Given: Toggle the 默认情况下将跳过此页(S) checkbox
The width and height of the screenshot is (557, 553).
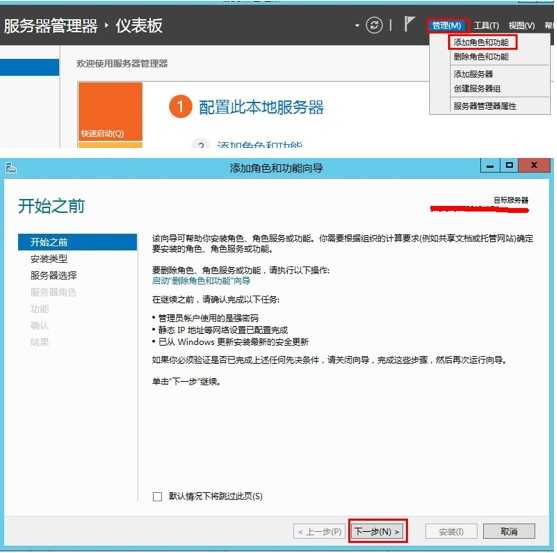Looking at the screenshot, I should 157,496.
